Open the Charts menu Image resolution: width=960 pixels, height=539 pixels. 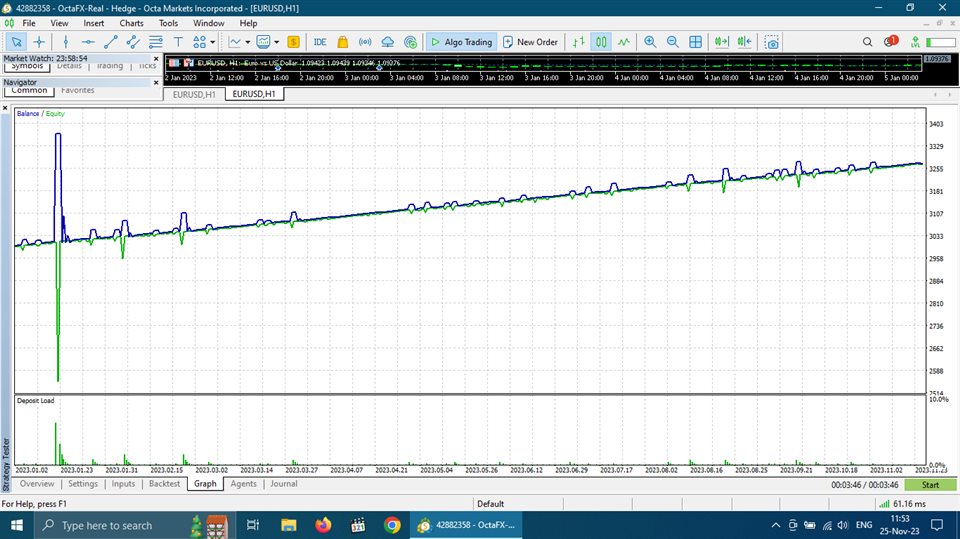(131, 23)
